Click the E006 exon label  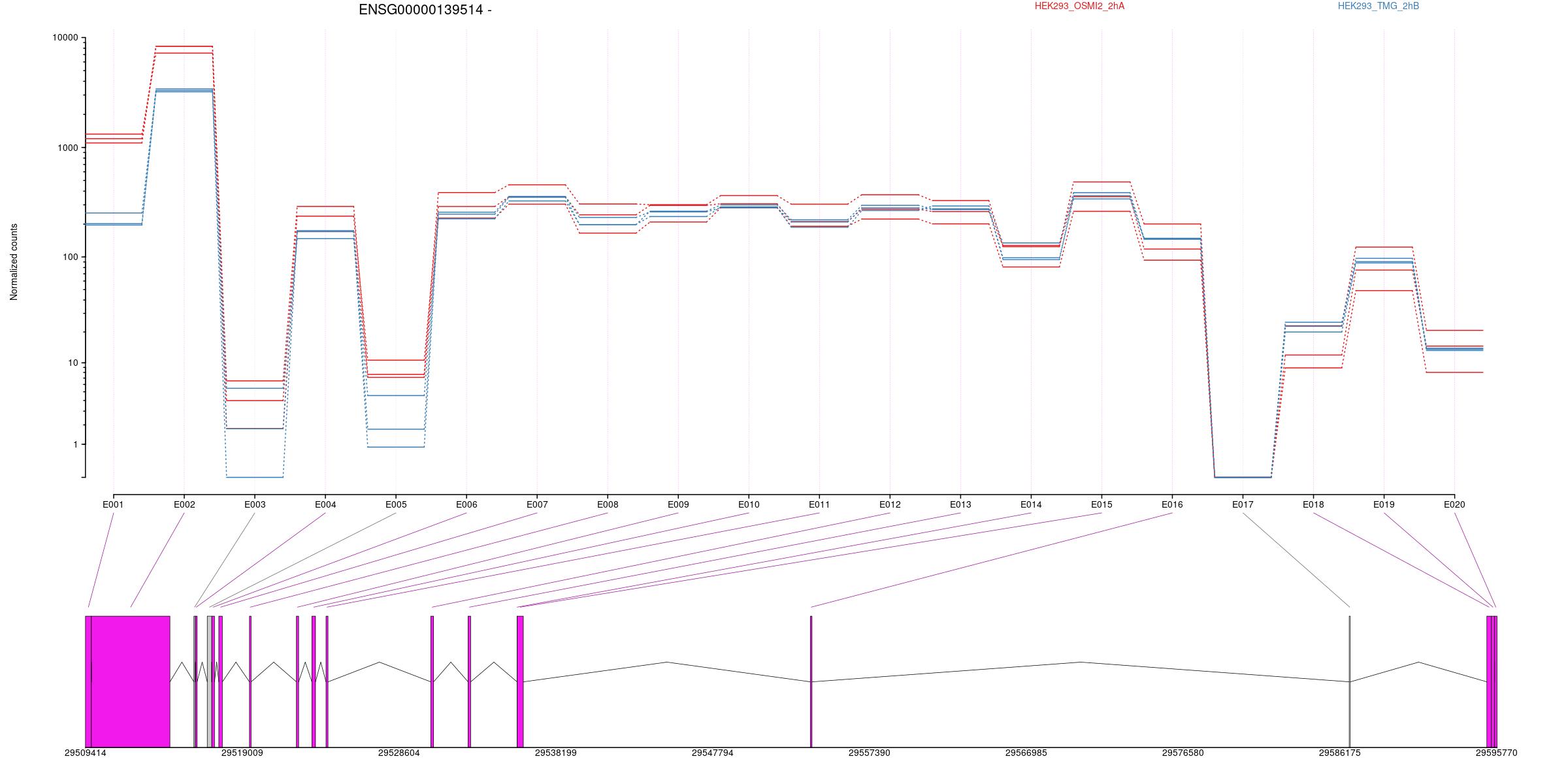pyautogui.click(x=466, y=504)
